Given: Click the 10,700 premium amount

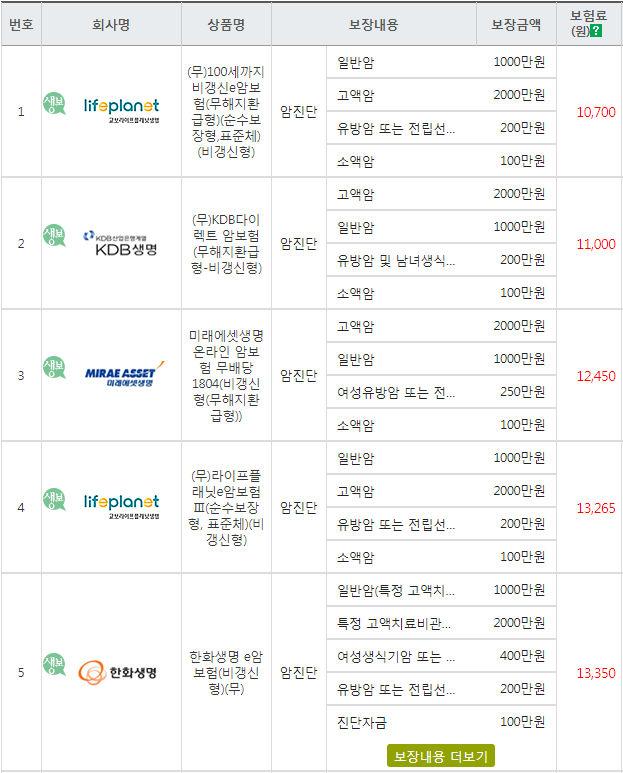Looking at the screenshot, I should pyautogui.click(x=596, y=112).
